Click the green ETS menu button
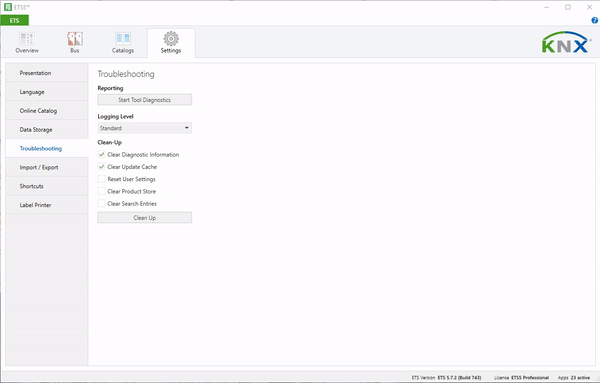This screenshot has height=383, width=600. click(x=15, y=20)
